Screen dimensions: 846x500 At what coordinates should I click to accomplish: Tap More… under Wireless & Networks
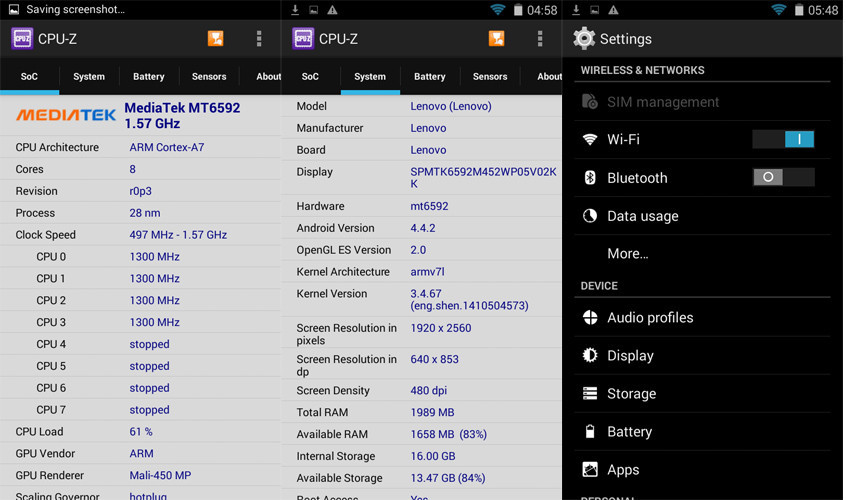pyautogui.click(x=628, y=254)
